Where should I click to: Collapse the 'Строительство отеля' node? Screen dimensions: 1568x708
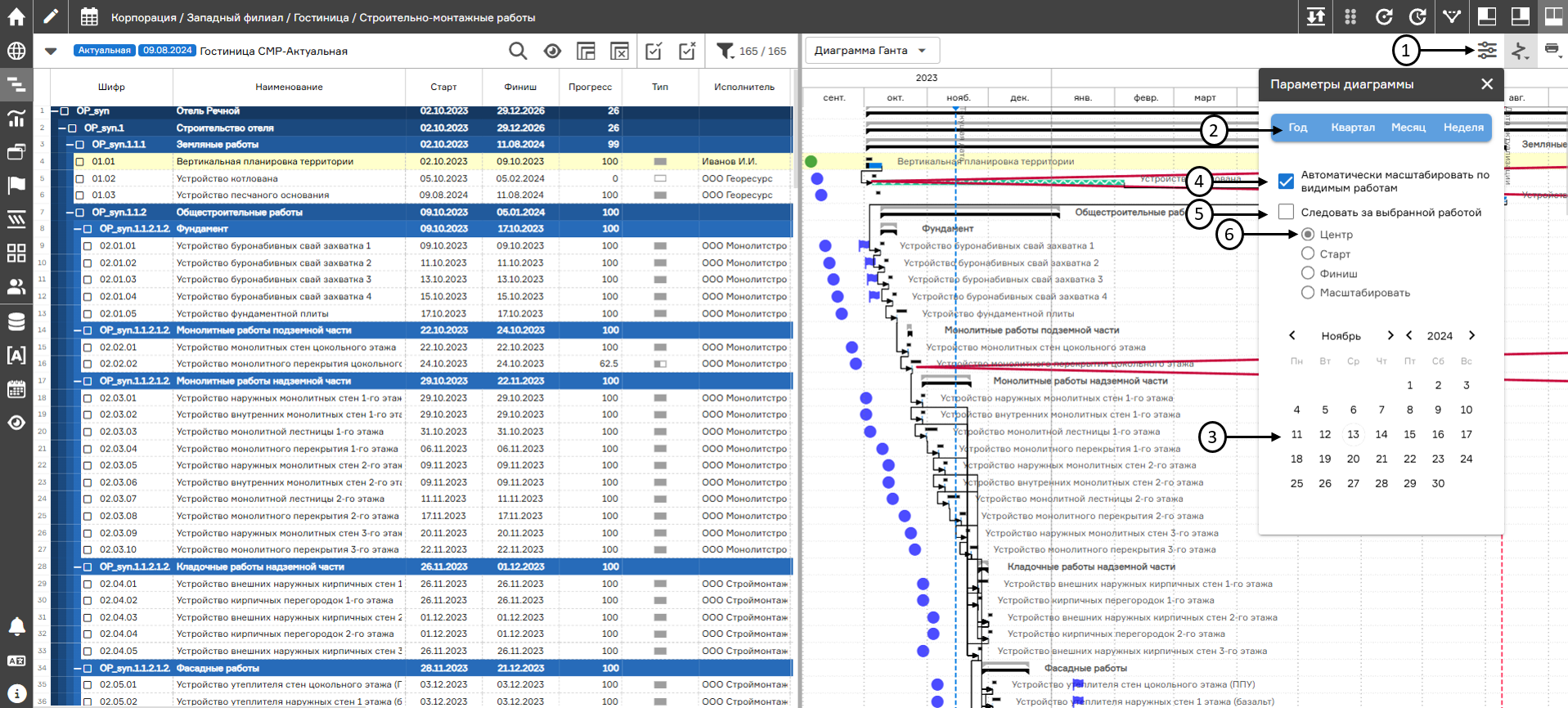pyautogui.click(x=63, y=128)
